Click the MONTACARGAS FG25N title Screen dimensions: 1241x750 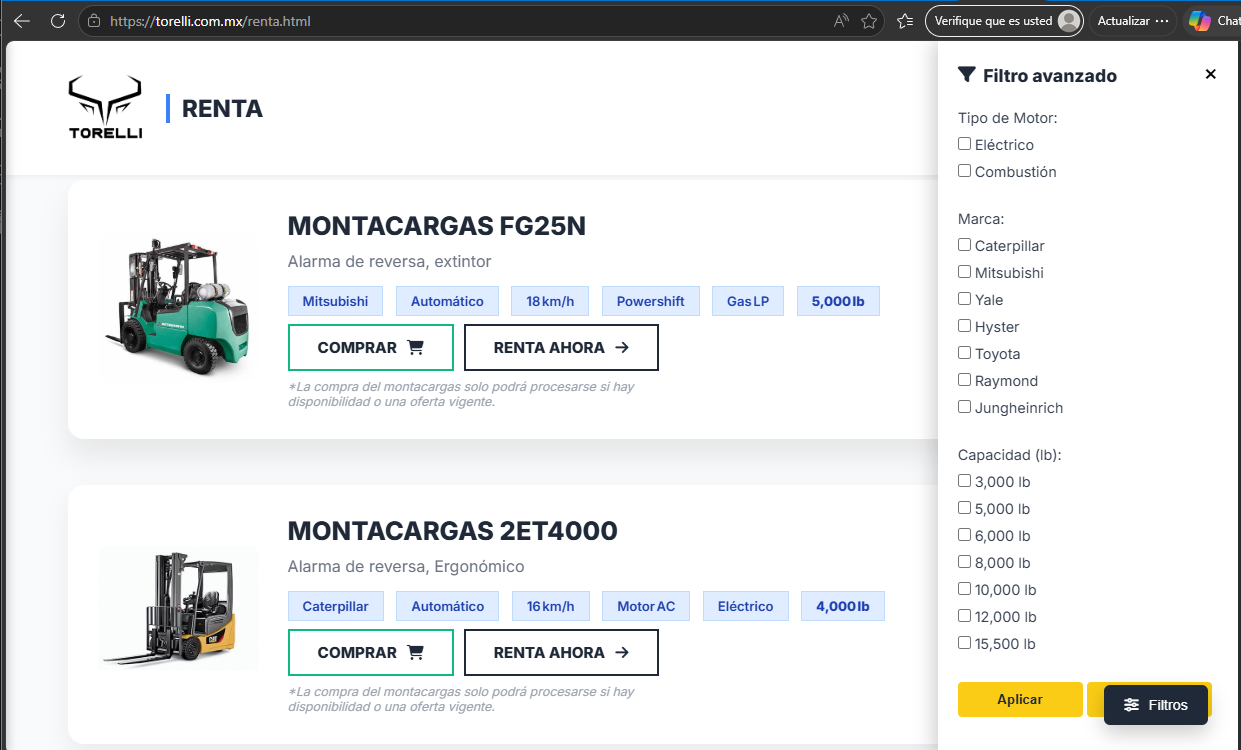point(437,227)
